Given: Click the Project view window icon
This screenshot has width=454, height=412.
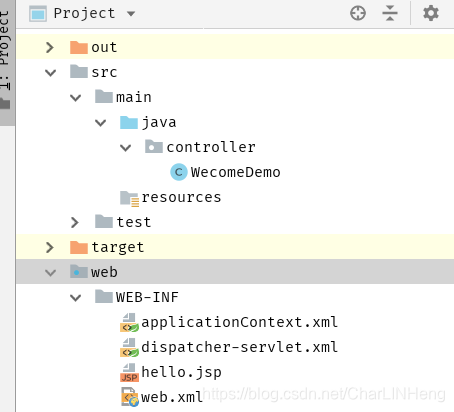Looking at the screenshot, I should pyautogui.click(x=38, y=14).
